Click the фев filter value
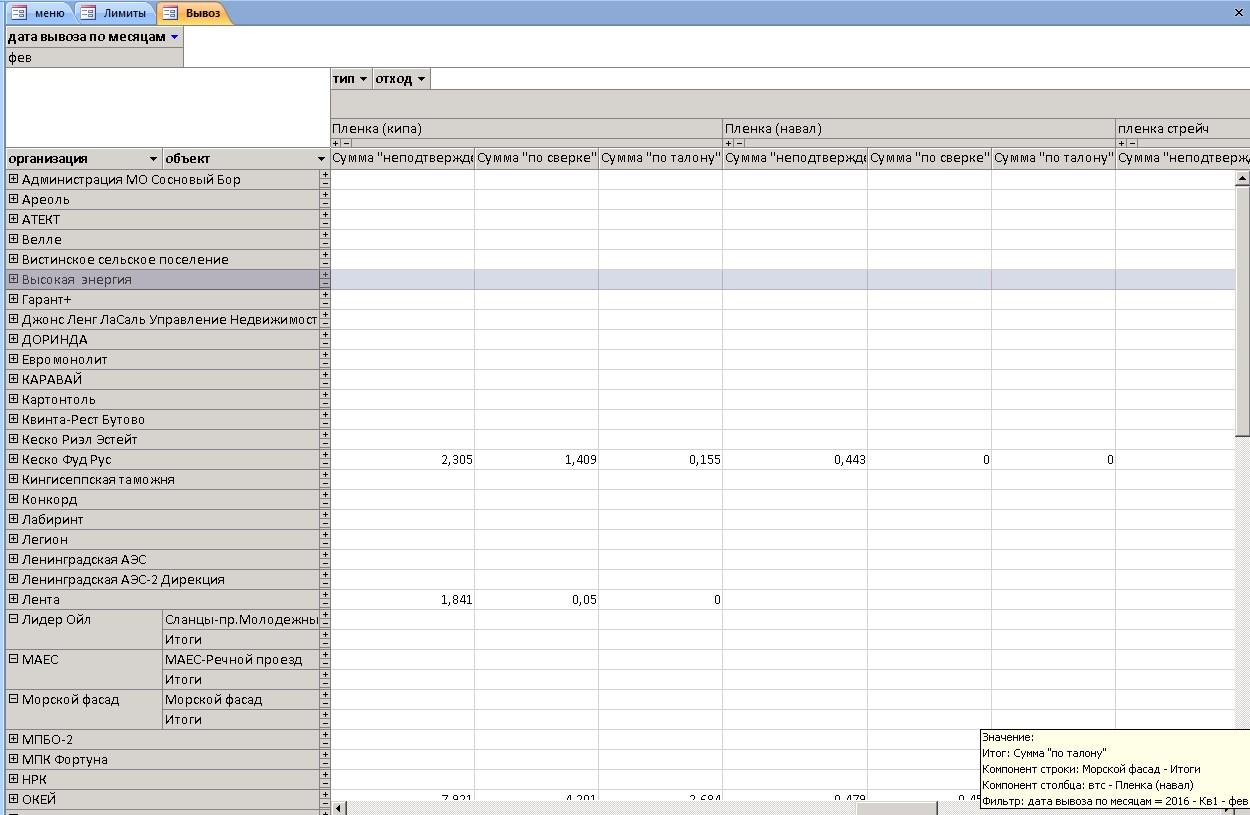Screen dimensions: 1250x815 pos(94,58)
